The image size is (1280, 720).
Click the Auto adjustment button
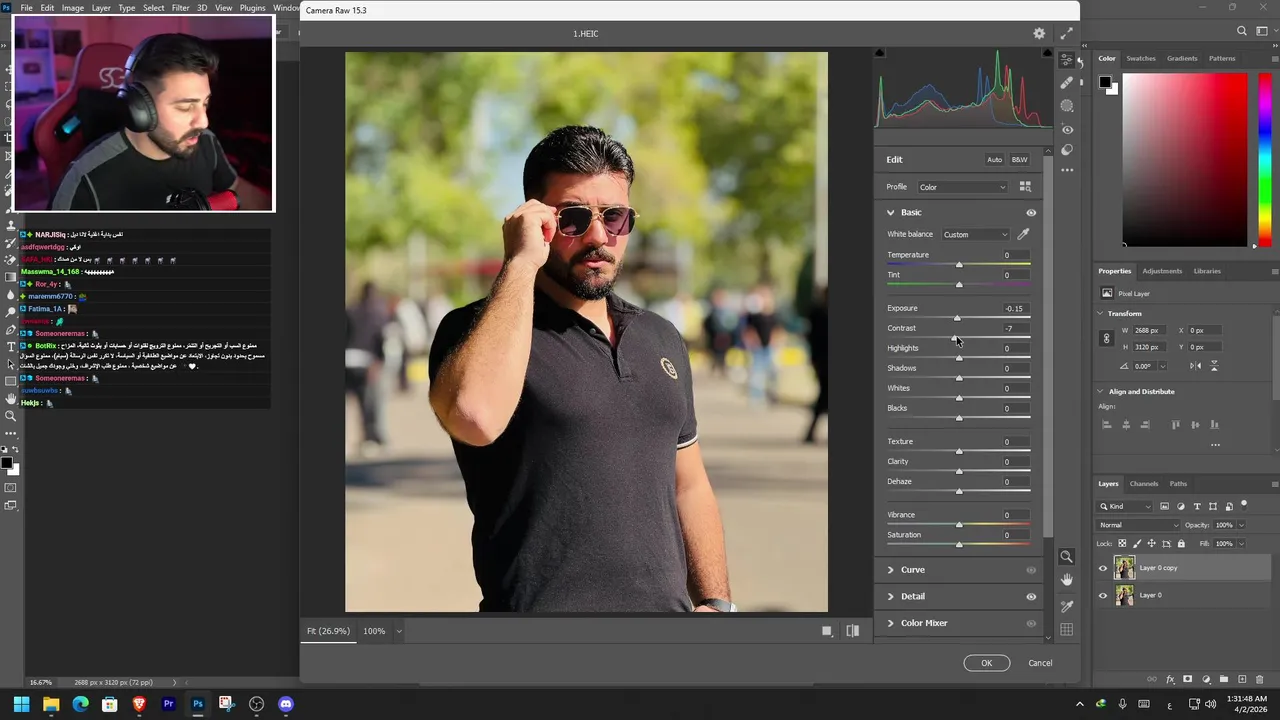click(994, 160)
